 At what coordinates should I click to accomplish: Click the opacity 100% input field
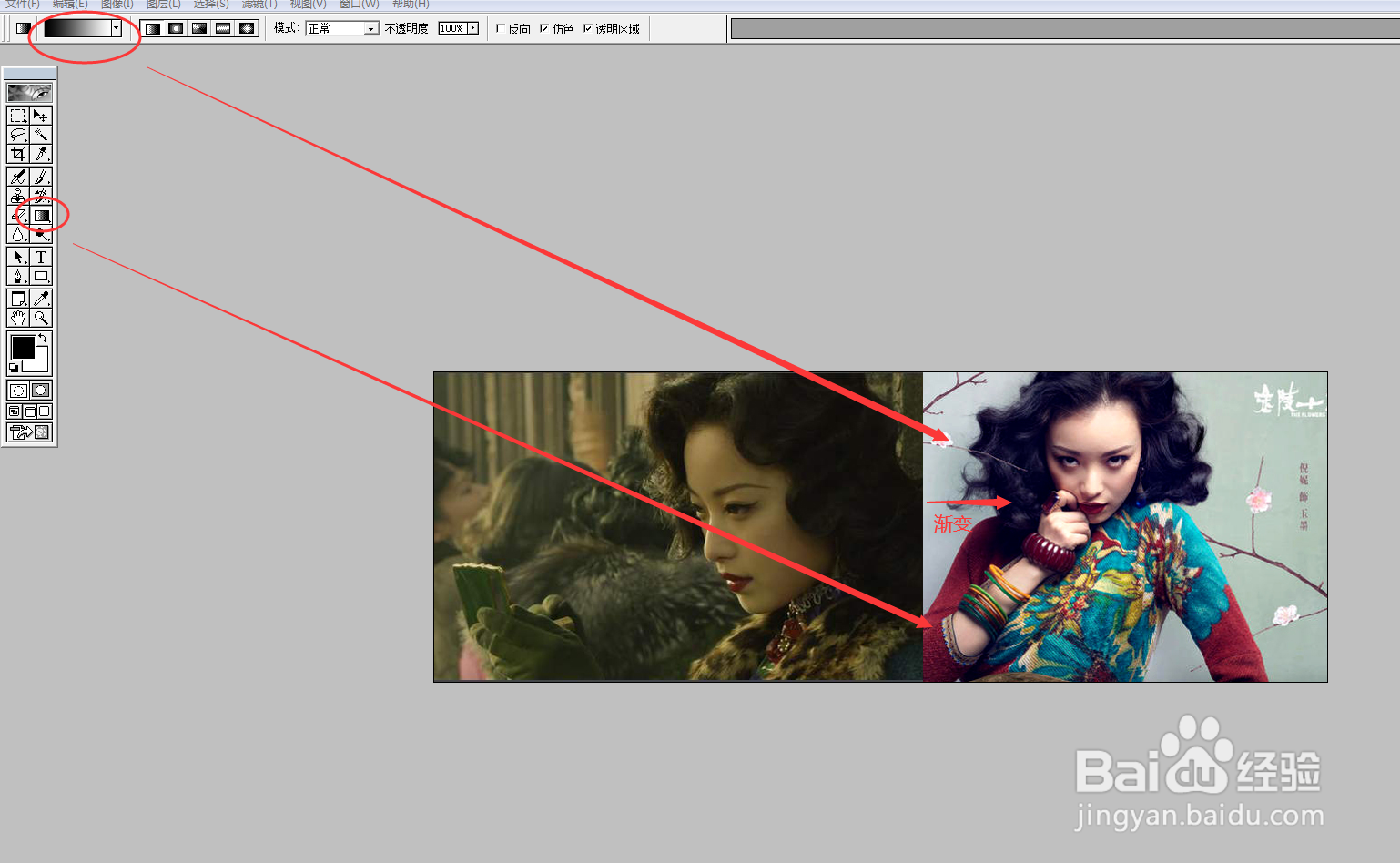[x=451, y=28]
